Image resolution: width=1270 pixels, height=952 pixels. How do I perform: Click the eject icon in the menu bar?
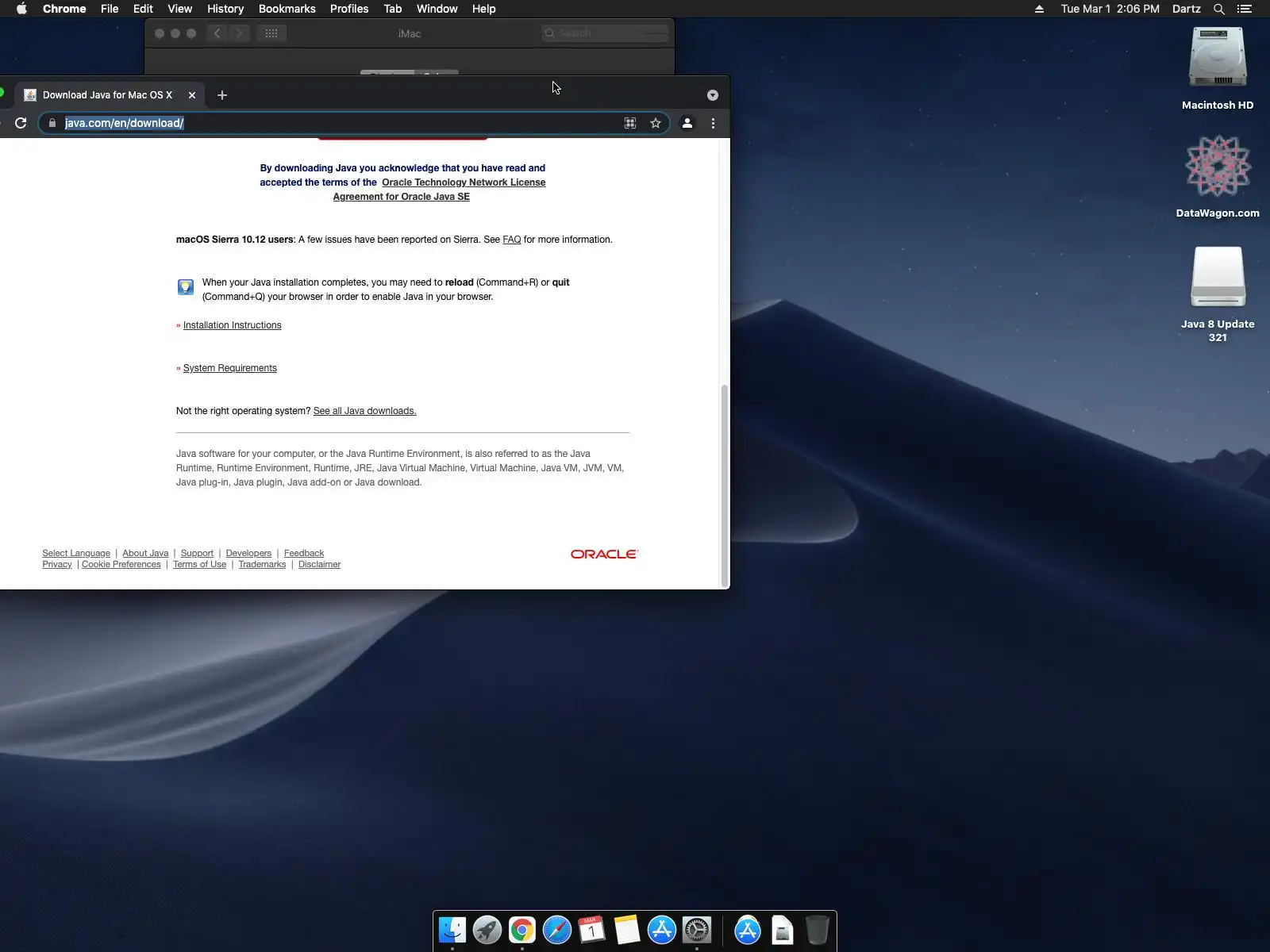pos(1039,9)
